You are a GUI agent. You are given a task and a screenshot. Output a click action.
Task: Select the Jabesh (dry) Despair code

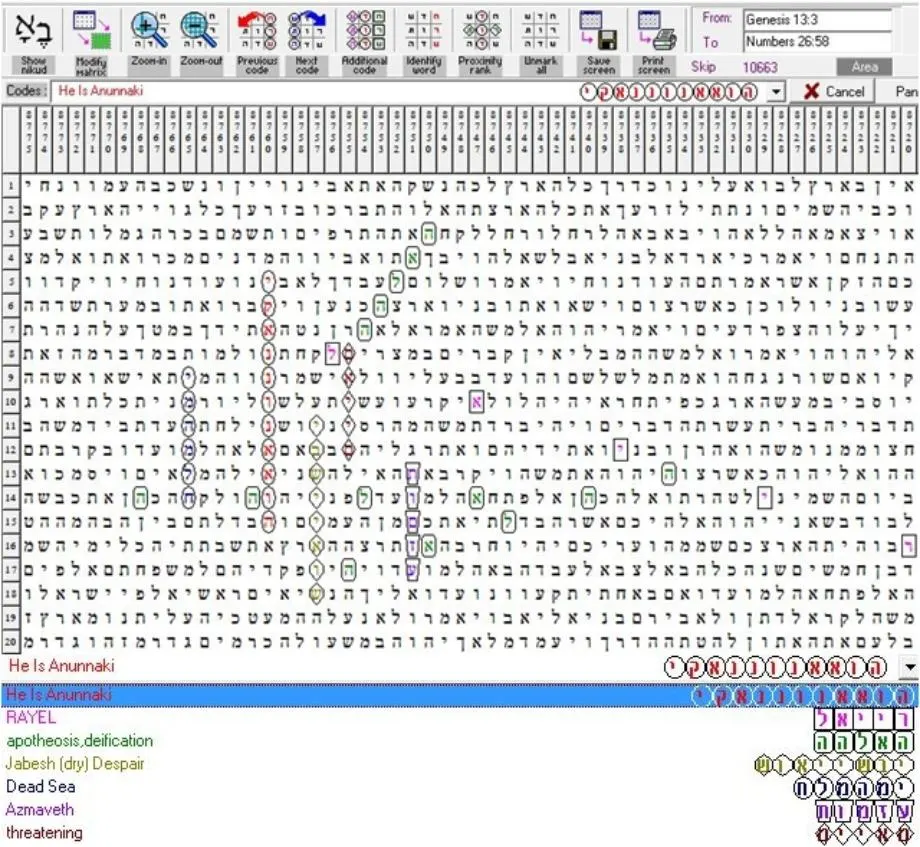tap(459, 764)
